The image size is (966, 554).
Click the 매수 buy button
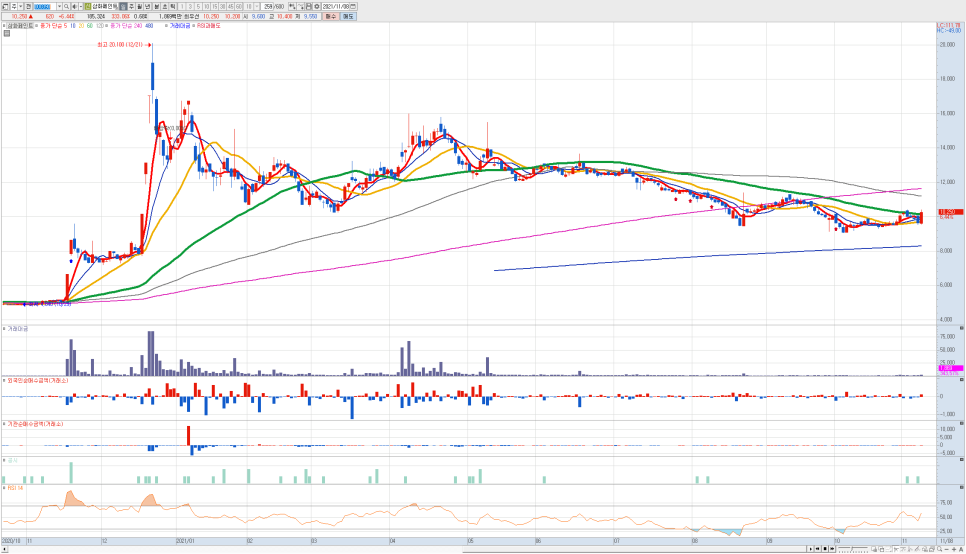[331, 17]
